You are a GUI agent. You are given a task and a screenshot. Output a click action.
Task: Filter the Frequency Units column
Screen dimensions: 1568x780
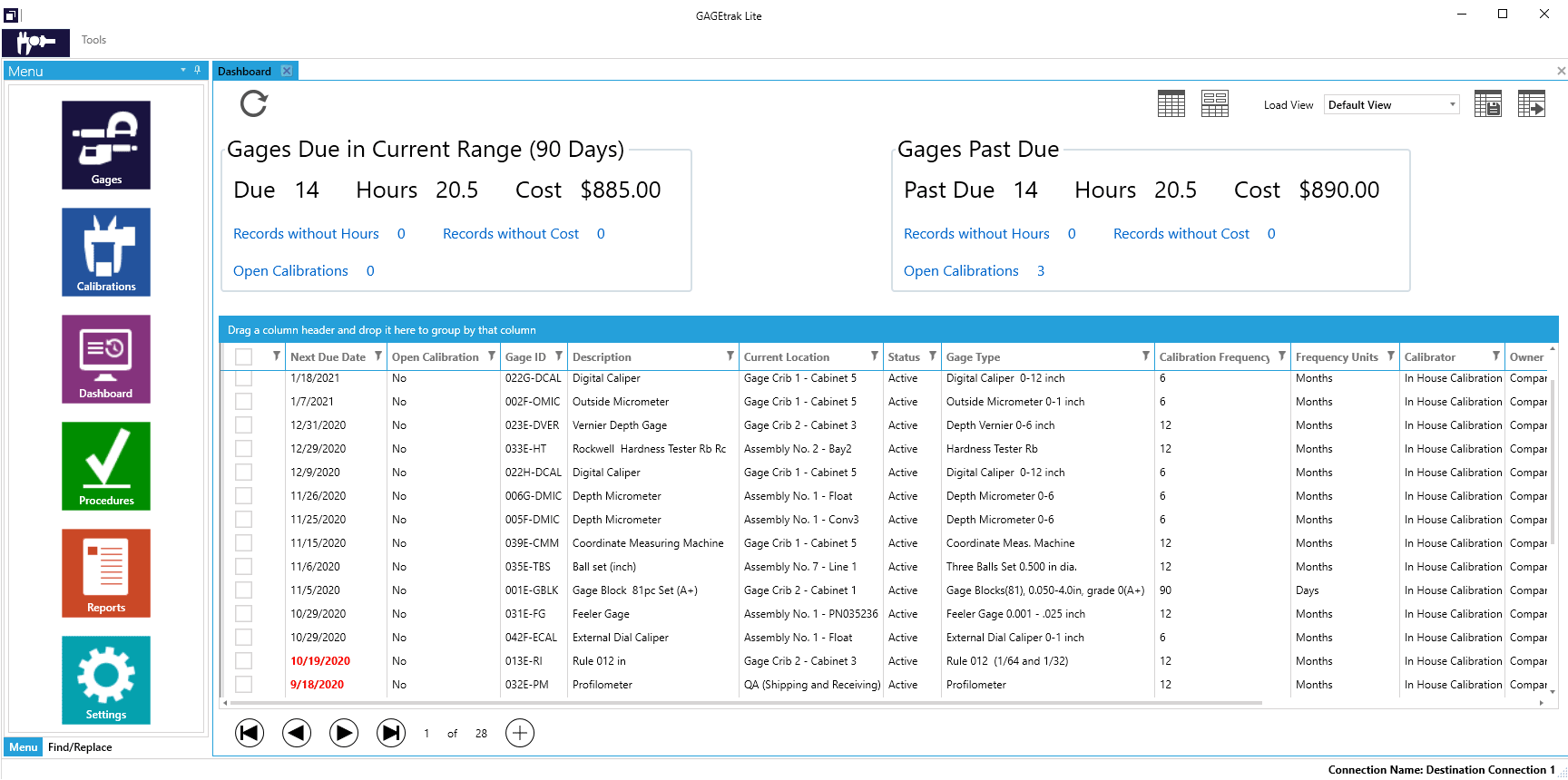coord(1391,356)
